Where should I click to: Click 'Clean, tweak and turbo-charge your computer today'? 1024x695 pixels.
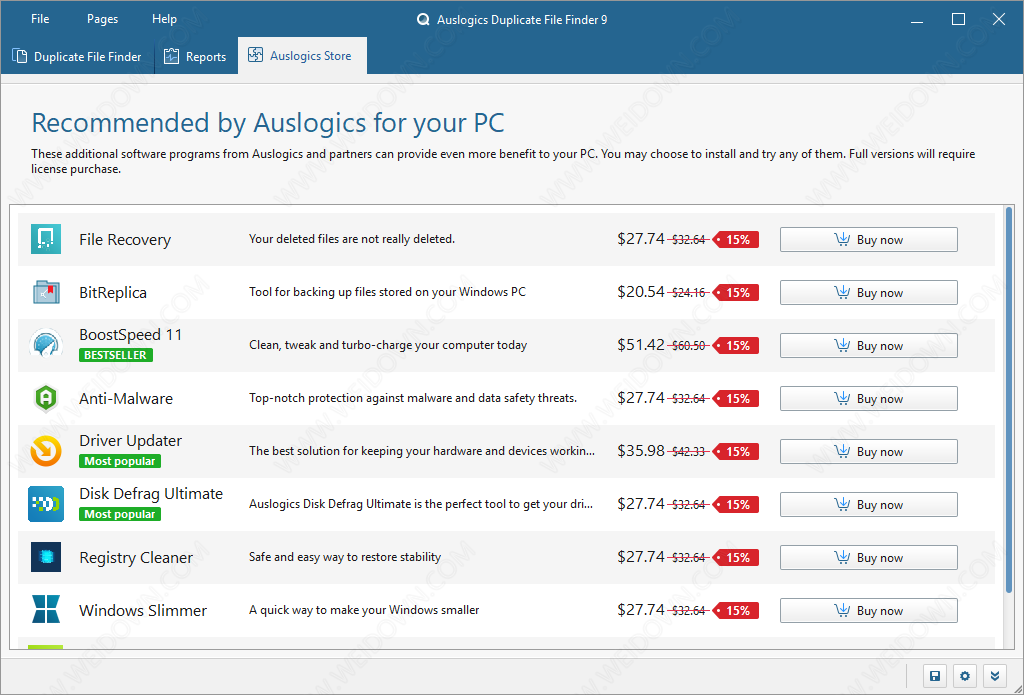tap(388, 345)
